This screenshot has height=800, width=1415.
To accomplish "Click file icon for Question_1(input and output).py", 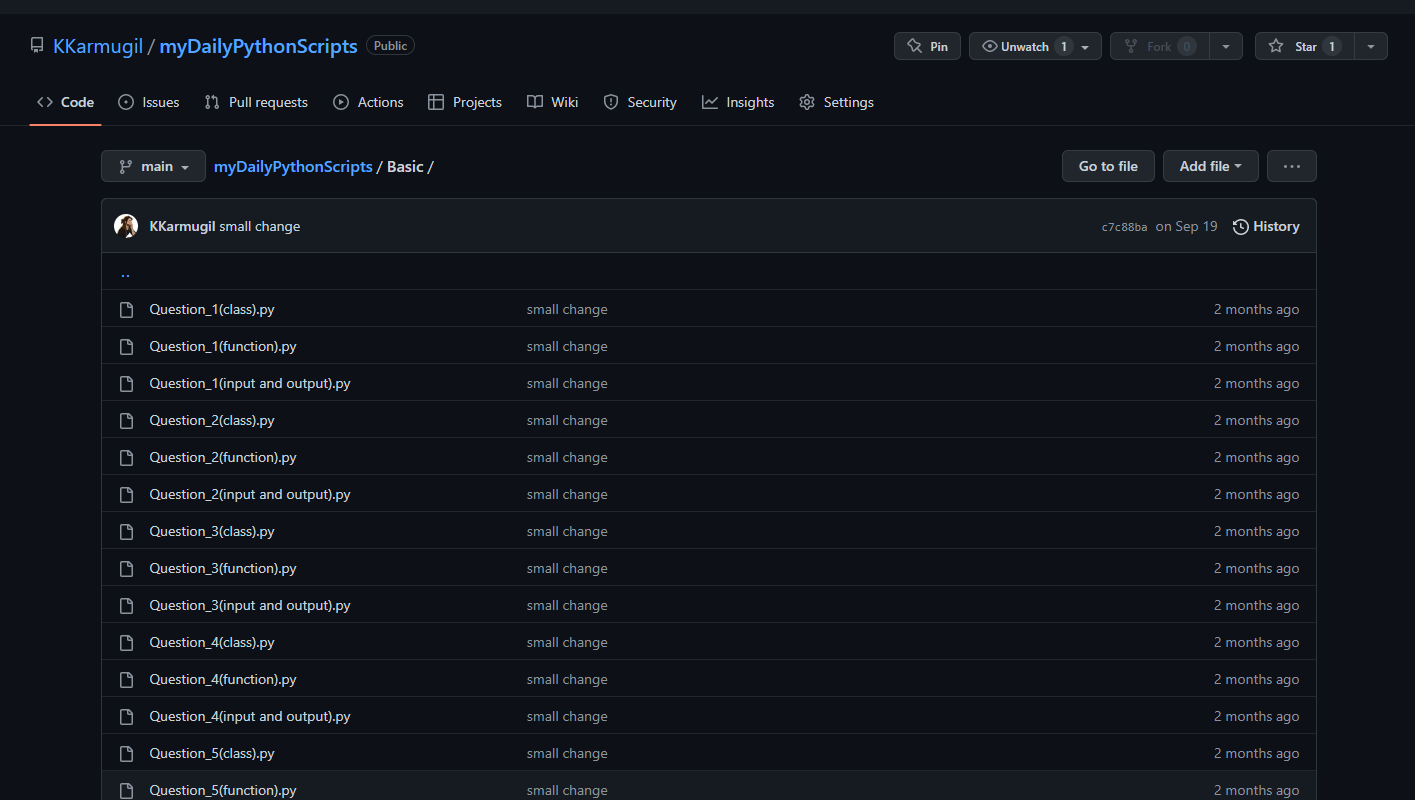I will click(126, 383).
